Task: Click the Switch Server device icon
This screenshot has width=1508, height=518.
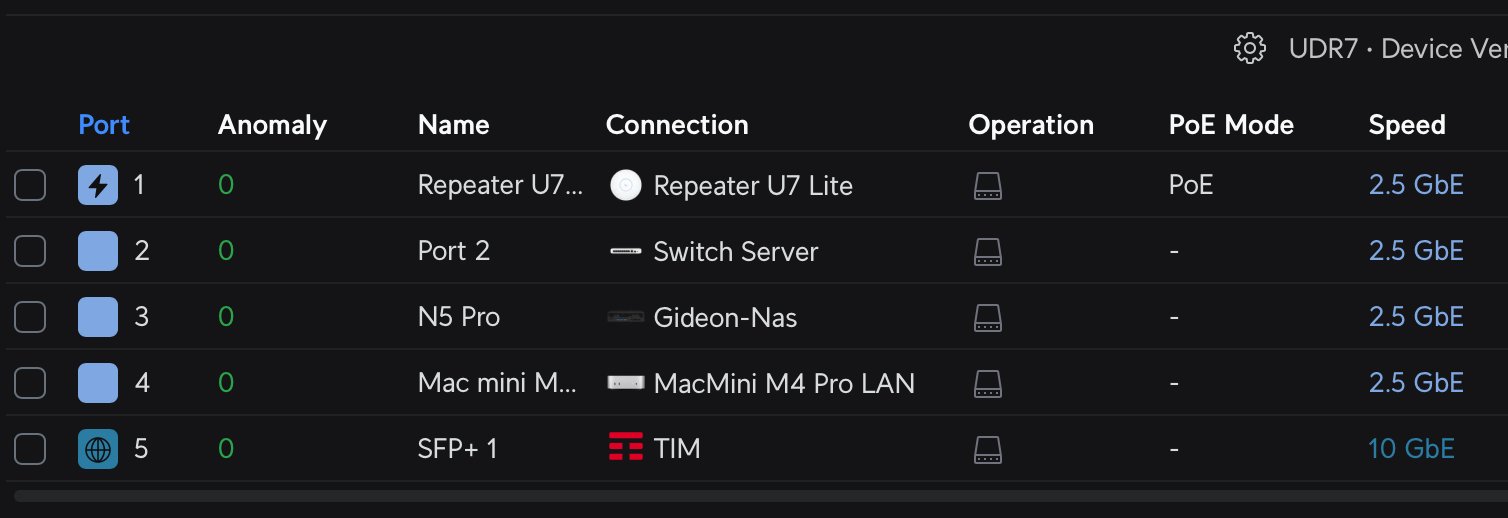Action: click(x=626, y=251)
